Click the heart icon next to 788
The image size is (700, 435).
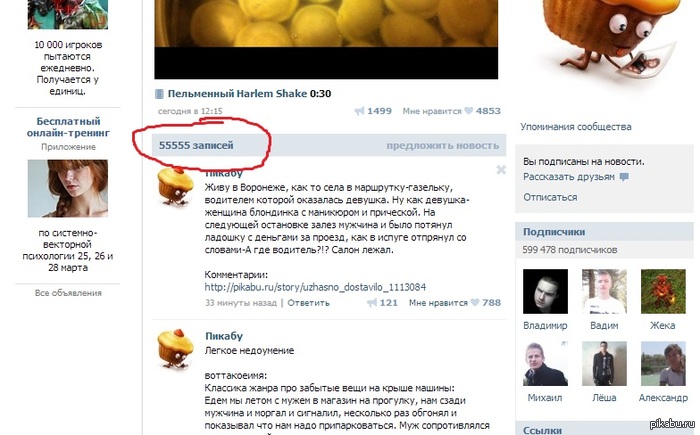[x=475, y=302]
